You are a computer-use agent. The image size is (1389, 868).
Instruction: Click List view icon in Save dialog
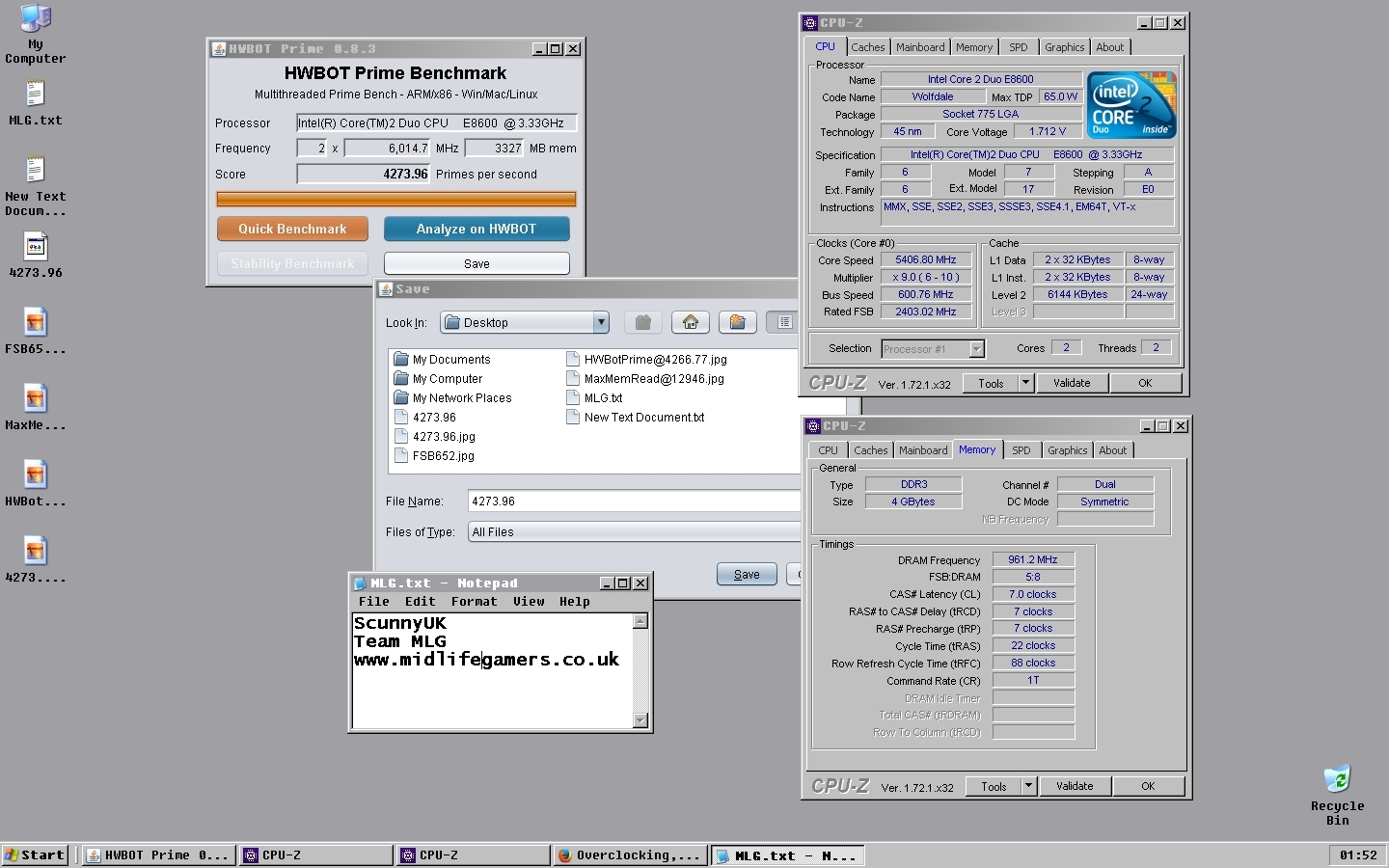(x=784, y=322)
